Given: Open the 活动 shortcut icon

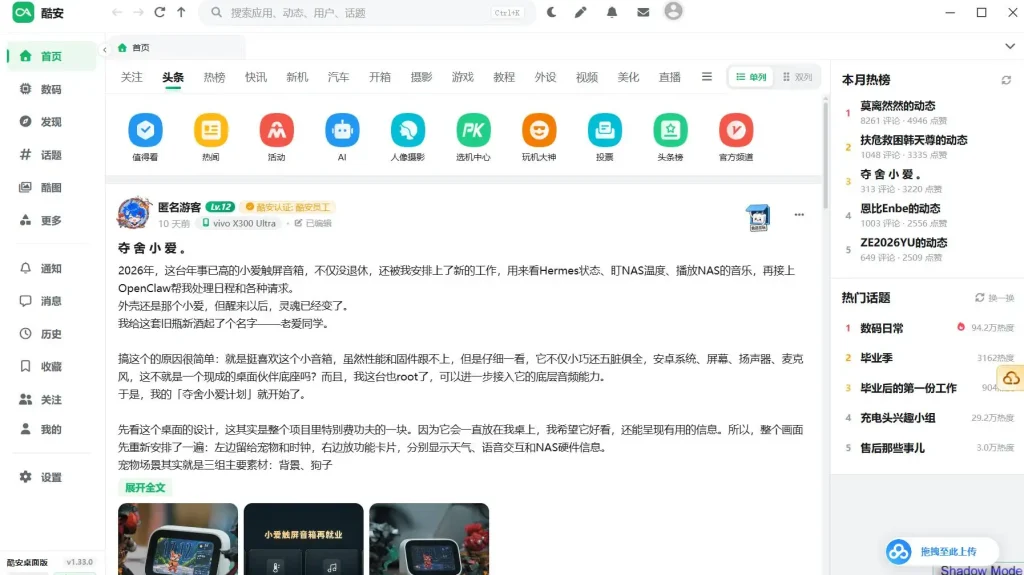Looking at the screenshot, I should pyautogui.click(x=276, y=130).
